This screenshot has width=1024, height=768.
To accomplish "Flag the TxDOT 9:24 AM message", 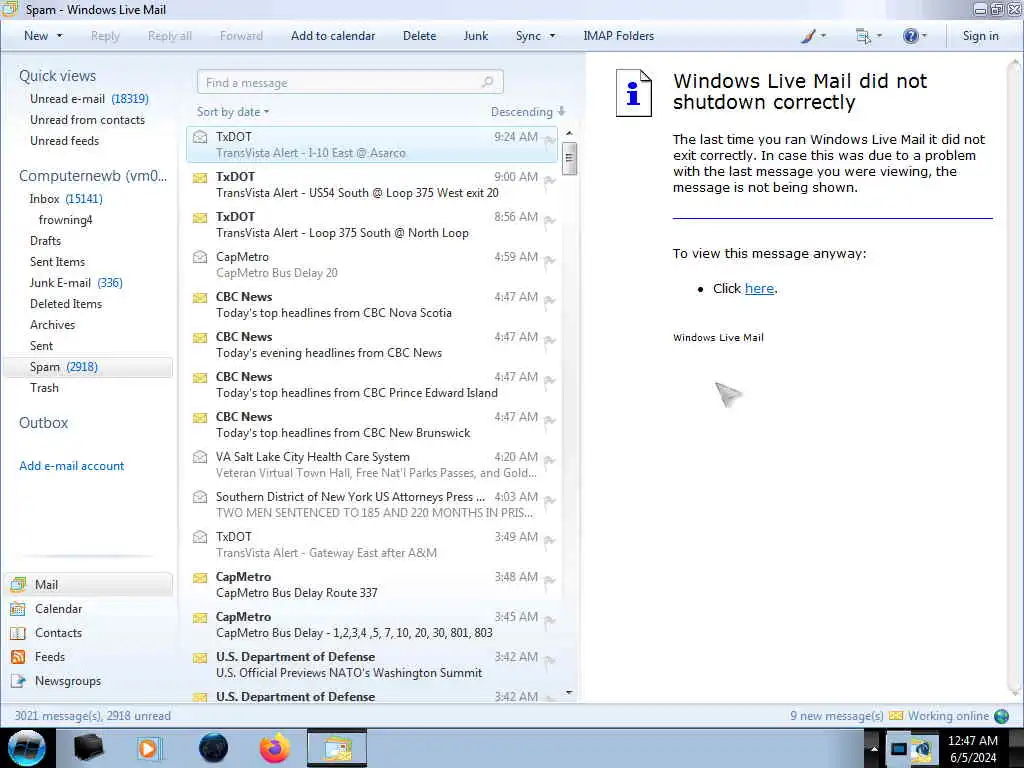I will pyautogui.click(x=550, y=141).
